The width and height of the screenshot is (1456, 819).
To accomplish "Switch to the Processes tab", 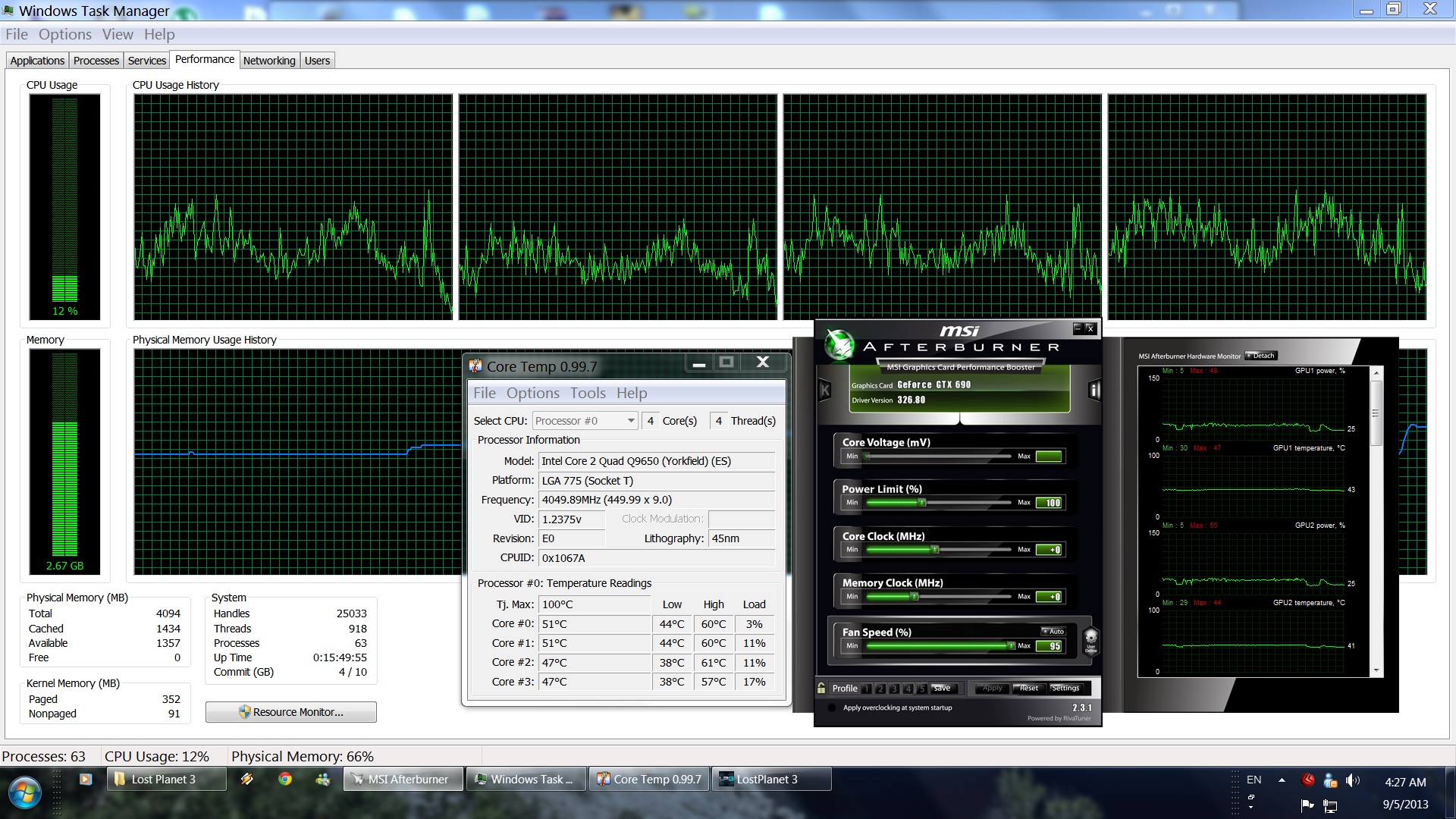I will click(x=96, y=61).
